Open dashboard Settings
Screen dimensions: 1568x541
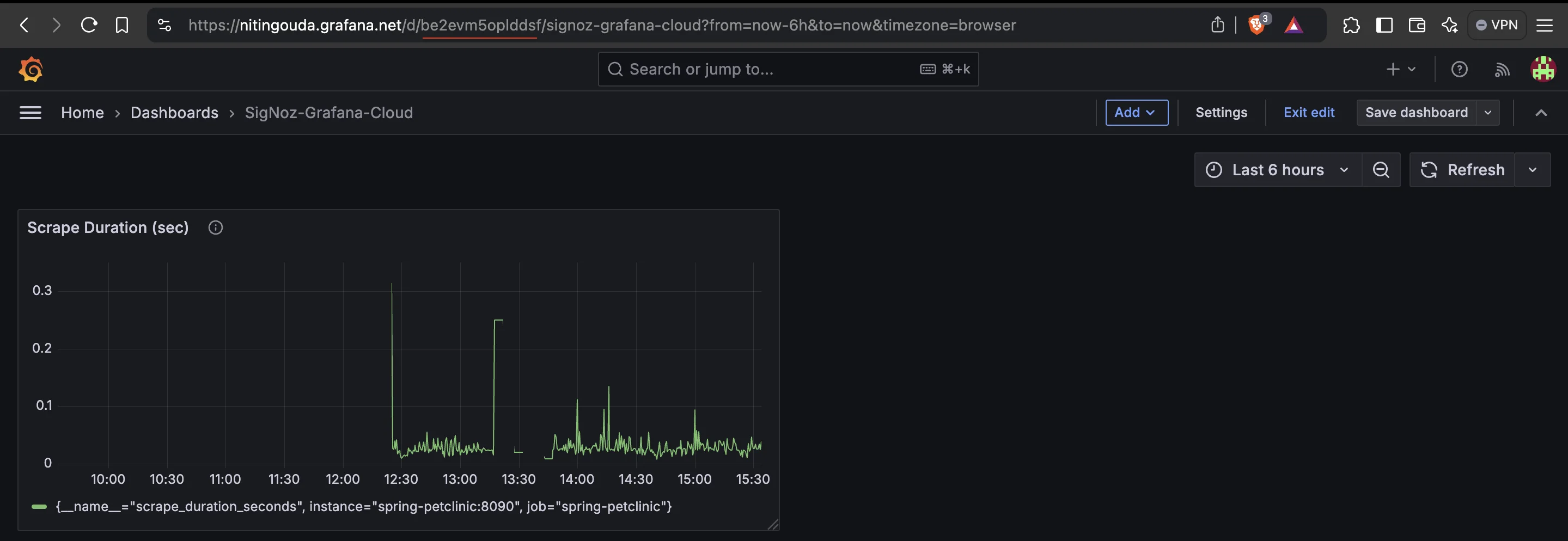pos(1221,113)
